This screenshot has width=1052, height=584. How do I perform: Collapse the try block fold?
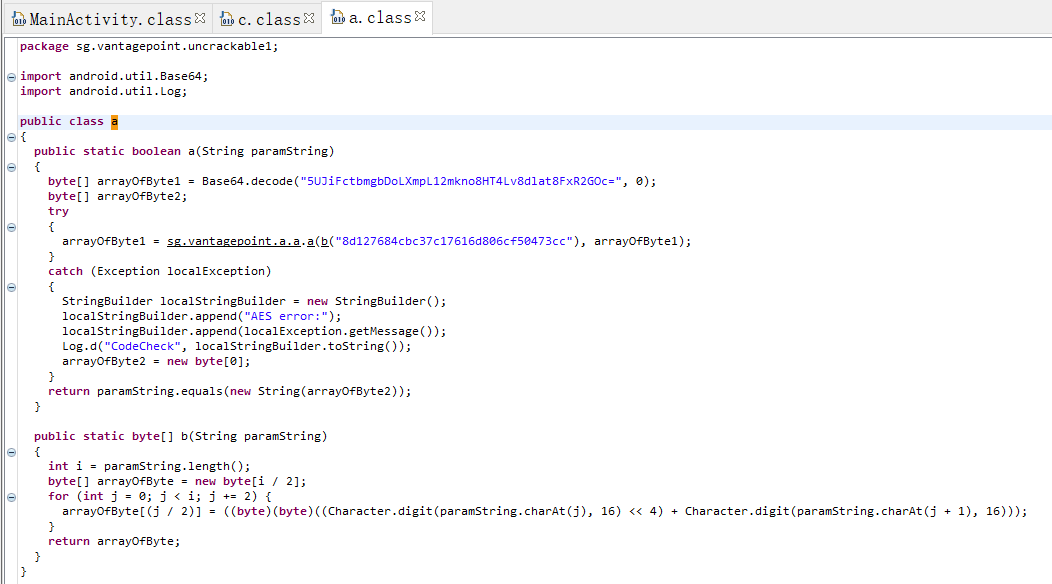[x=11, y=227]
